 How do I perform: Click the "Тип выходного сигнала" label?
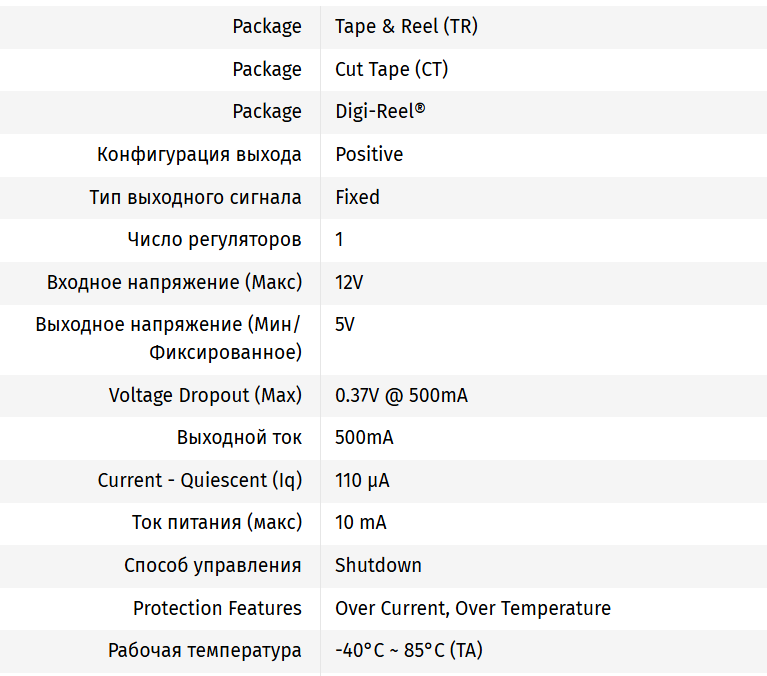tap(195, 197)
